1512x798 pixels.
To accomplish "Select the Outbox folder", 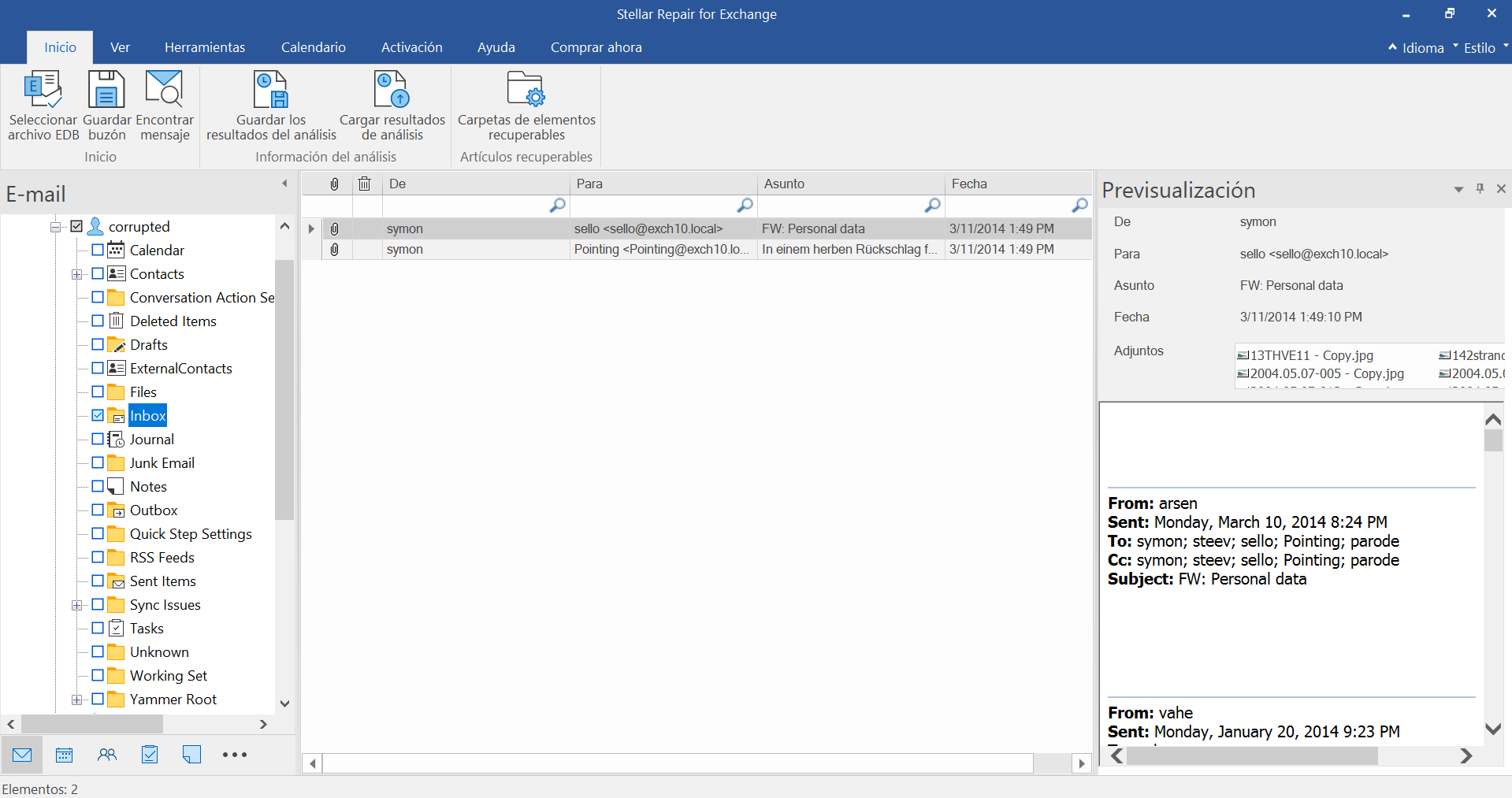I will (x=154, y=510).
